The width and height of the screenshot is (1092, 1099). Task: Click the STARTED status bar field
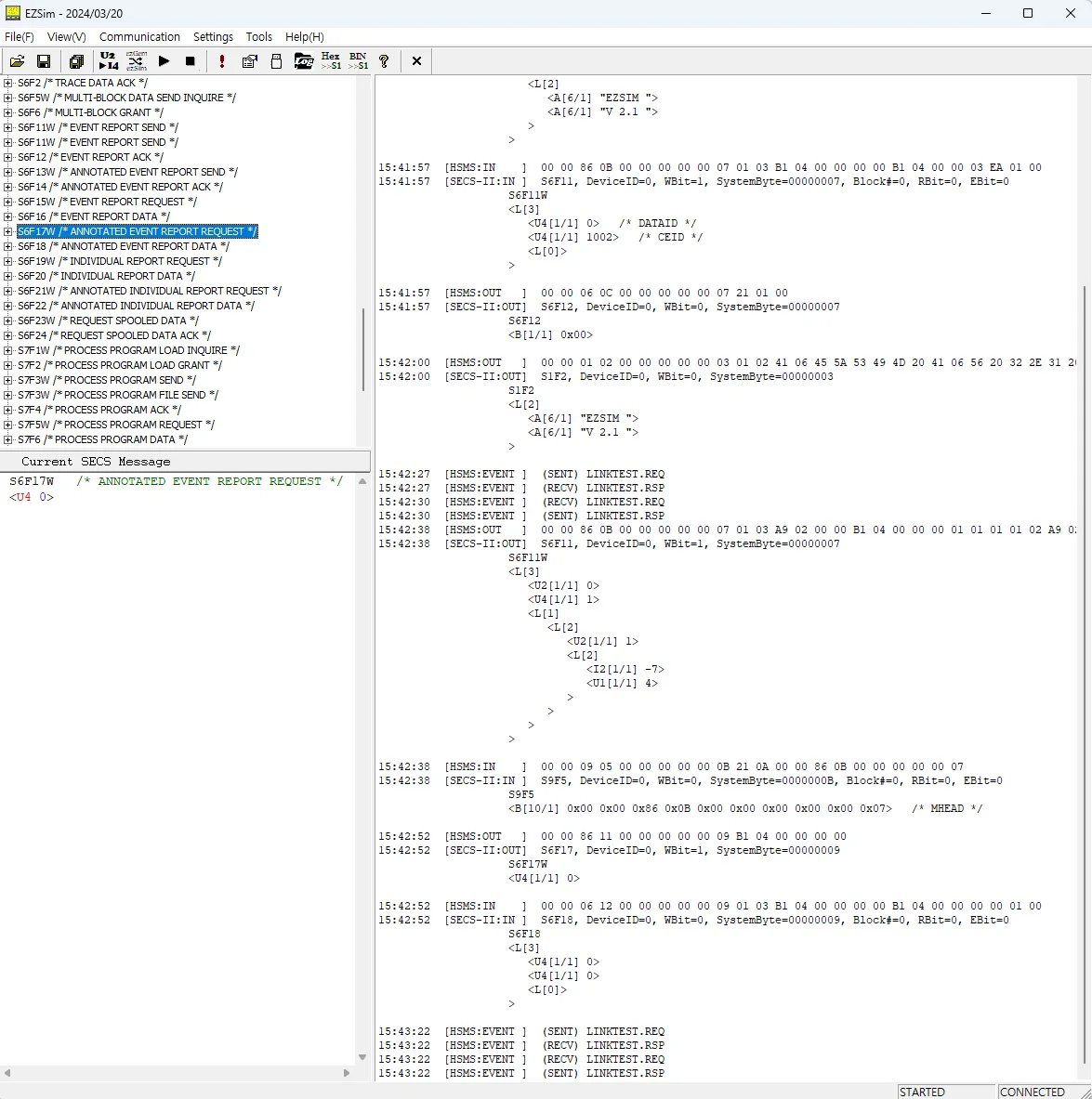click(946, 1092)
